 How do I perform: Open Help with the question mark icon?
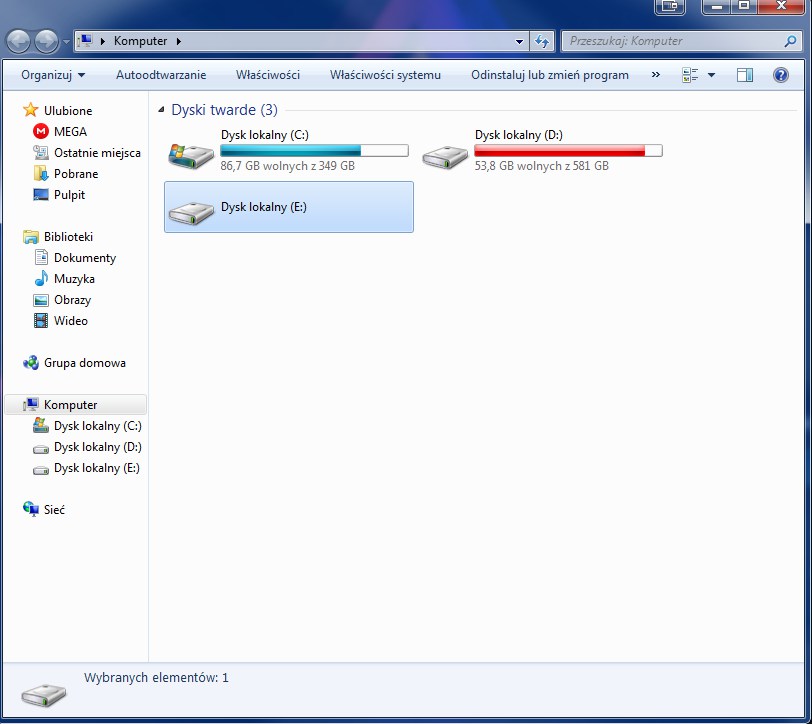(x=780, y=75)
